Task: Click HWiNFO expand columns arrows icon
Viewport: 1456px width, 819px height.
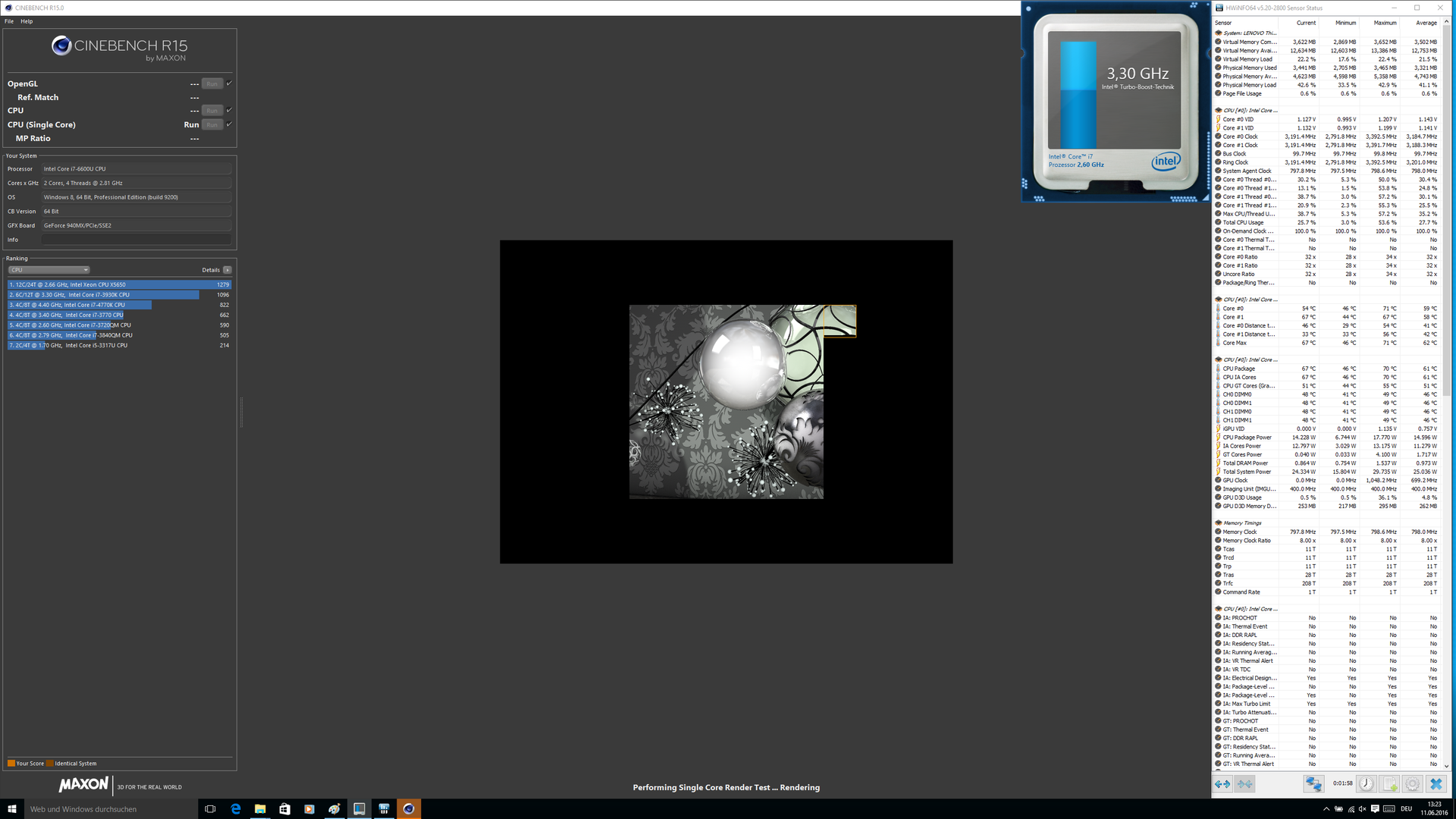Action: [1222, 784]
